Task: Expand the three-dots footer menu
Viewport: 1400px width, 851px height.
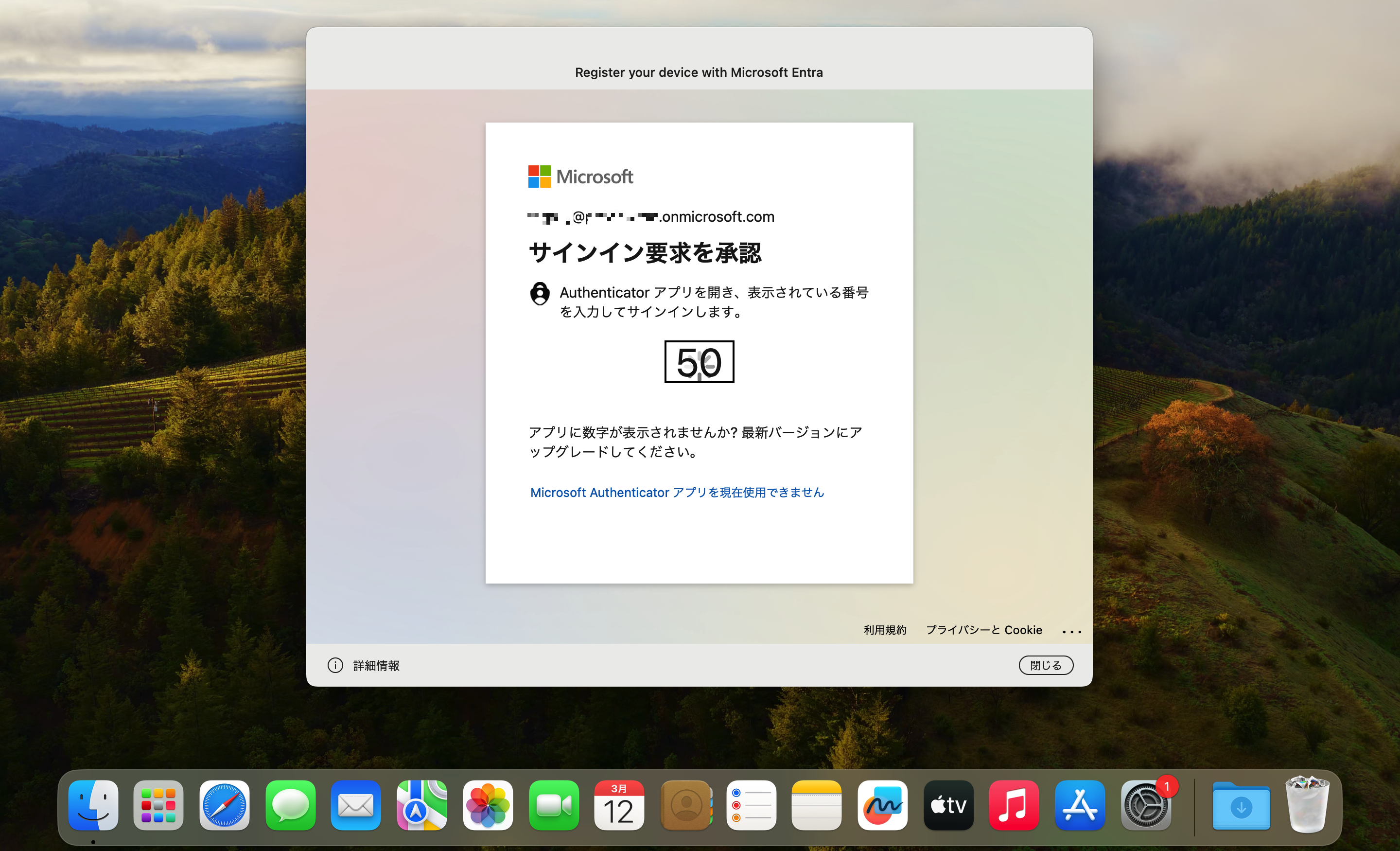Action: coord(1071,632)
